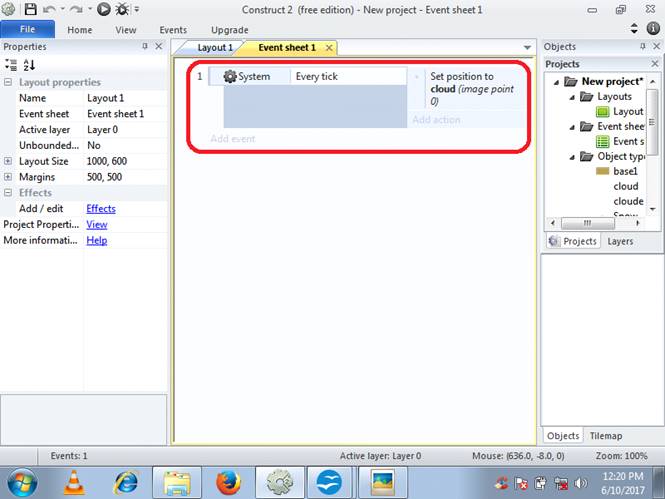This screenshot has height=499, width=665.
Task: Close the Event sheet 1 tab
Action: click(x=329, y=48)
